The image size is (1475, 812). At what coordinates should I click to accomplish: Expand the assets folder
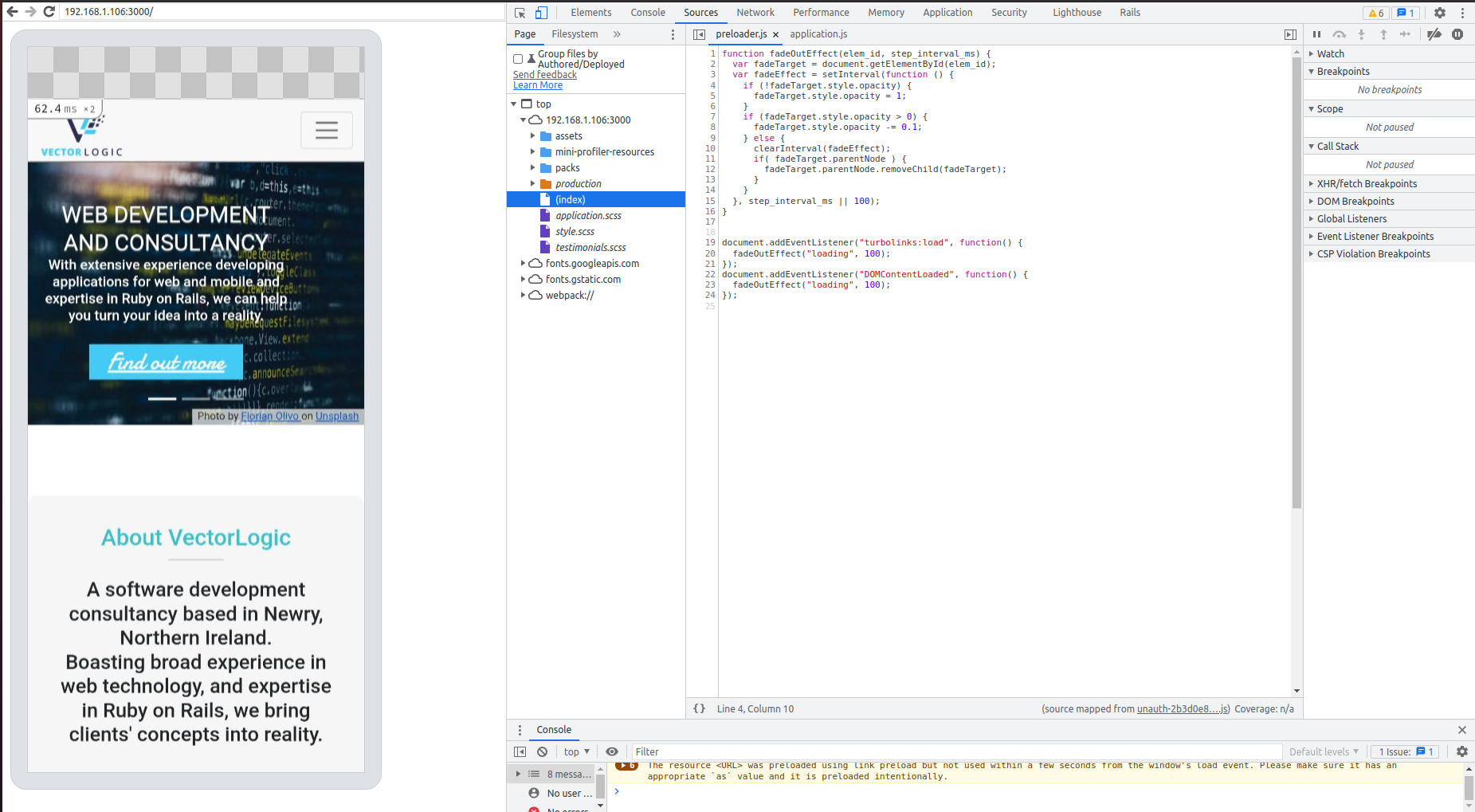tap(534, 135)
